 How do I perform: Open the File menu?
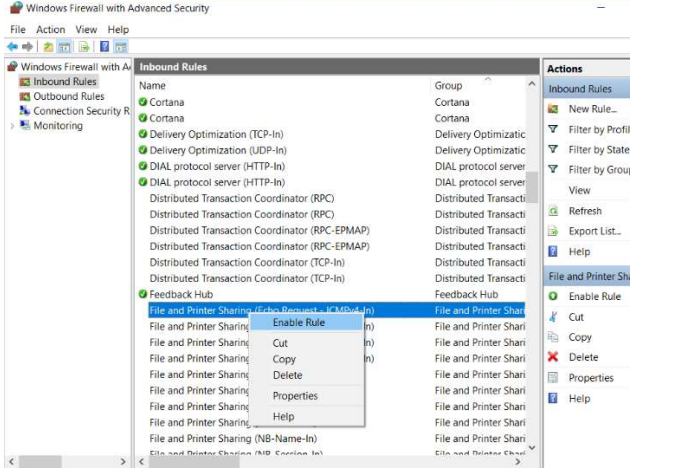click(x=18, y=29)
